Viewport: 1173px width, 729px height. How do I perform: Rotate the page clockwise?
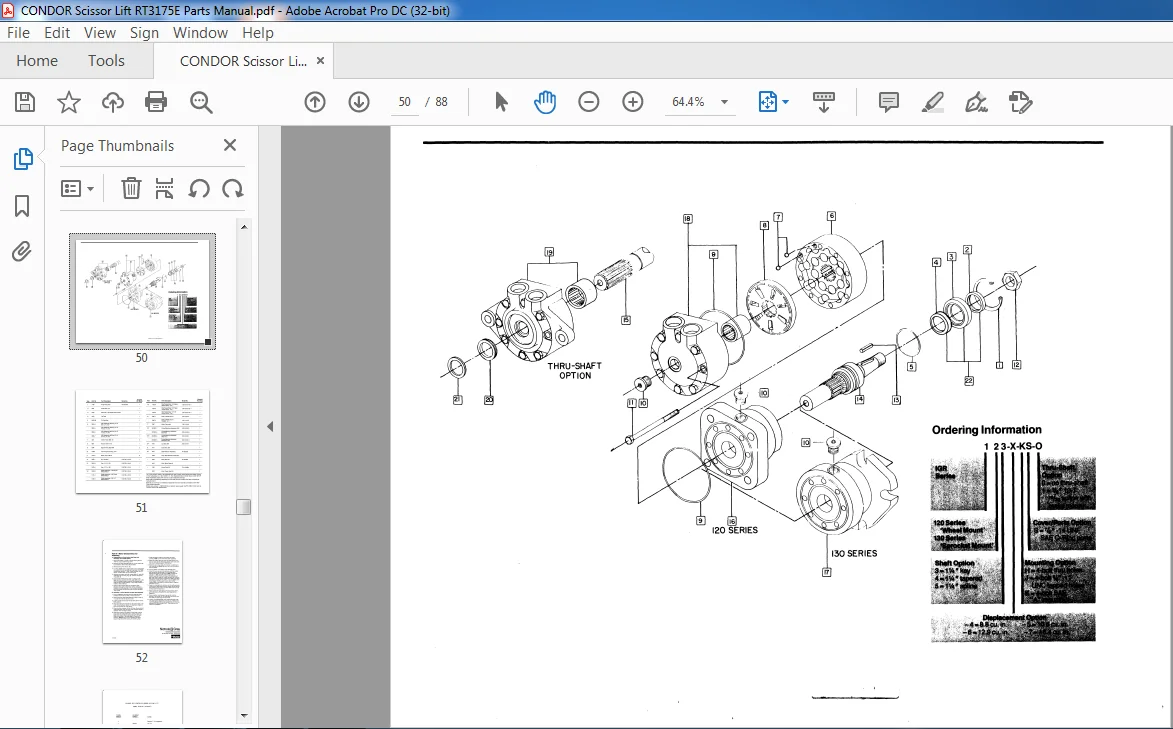233,189
